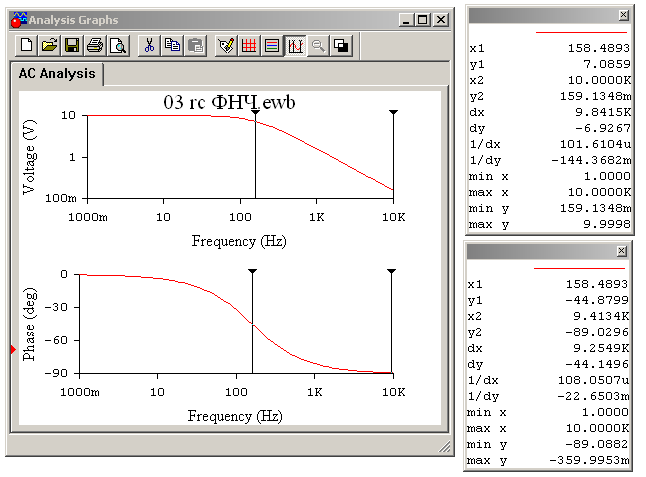
Task: Click the max y value -359.9953m
Action: click(589, 461)
